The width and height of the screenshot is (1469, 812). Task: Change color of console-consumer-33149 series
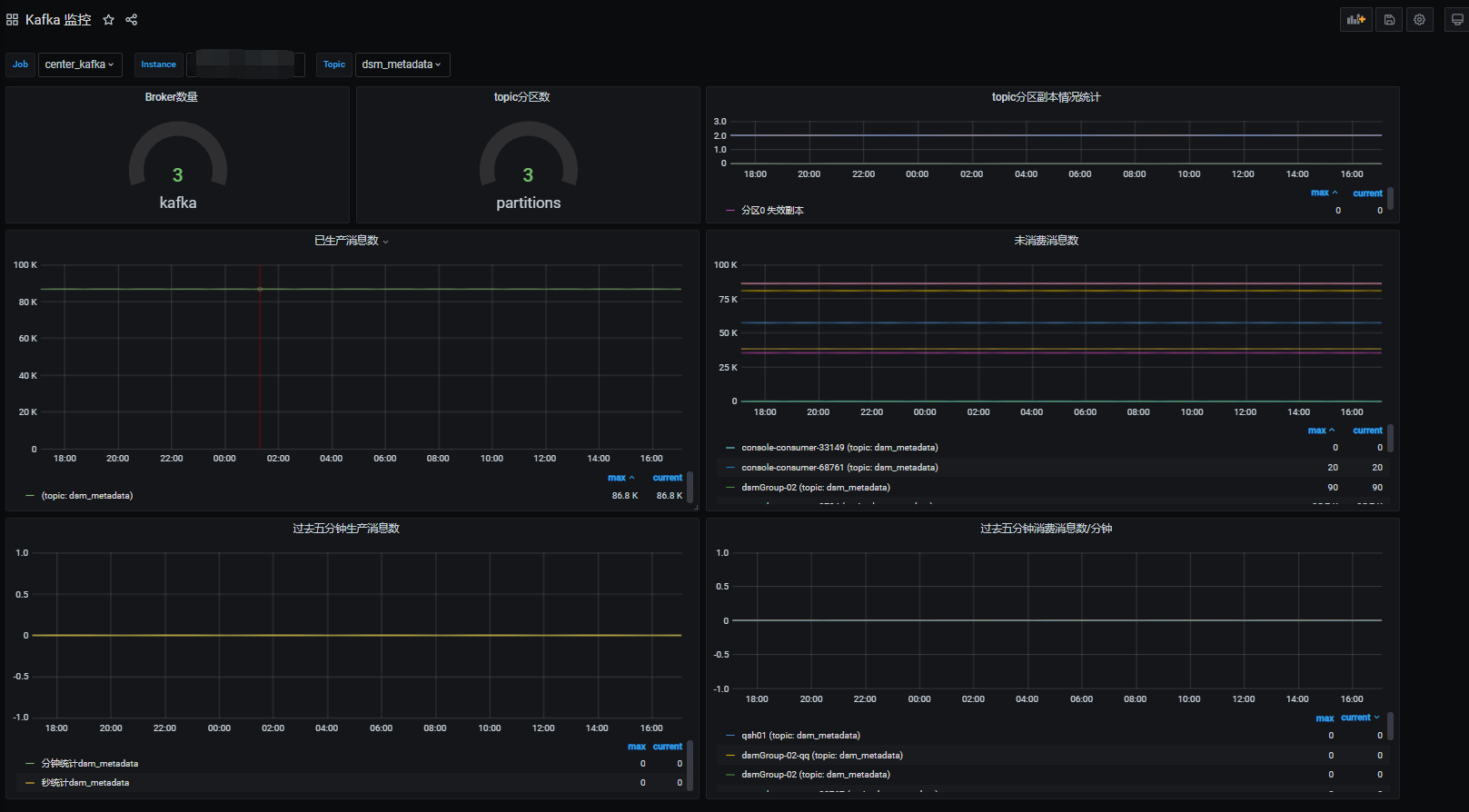click(x=730, y=448)
